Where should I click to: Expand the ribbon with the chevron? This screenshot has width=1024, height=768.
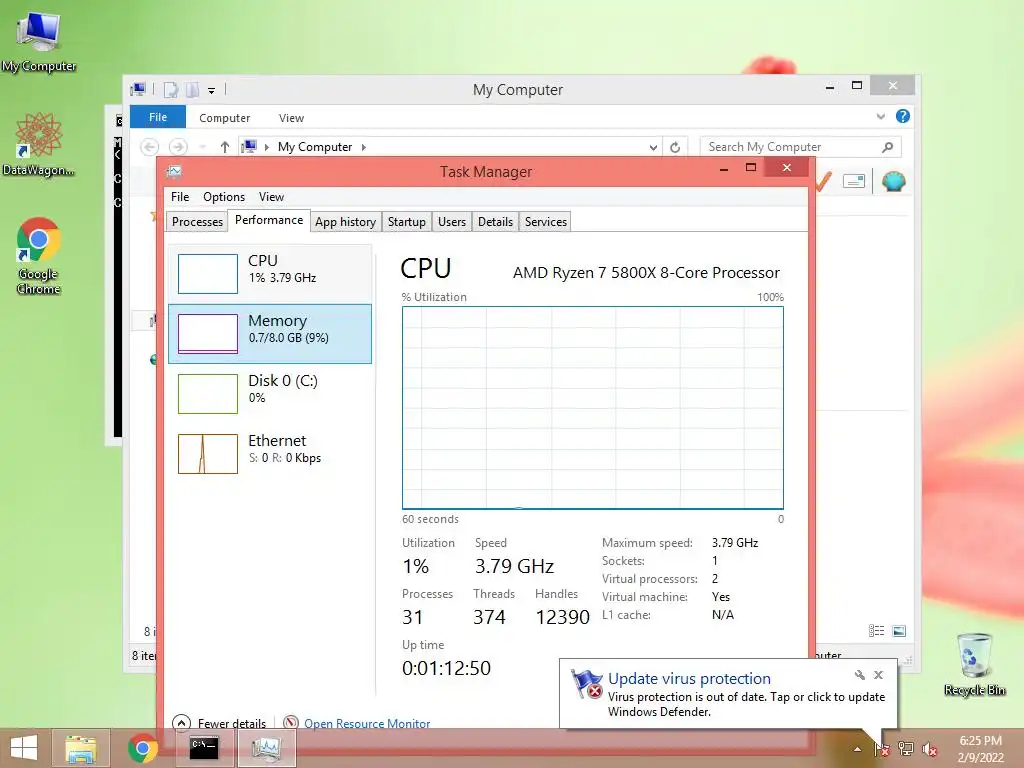[x=880, y=116]
